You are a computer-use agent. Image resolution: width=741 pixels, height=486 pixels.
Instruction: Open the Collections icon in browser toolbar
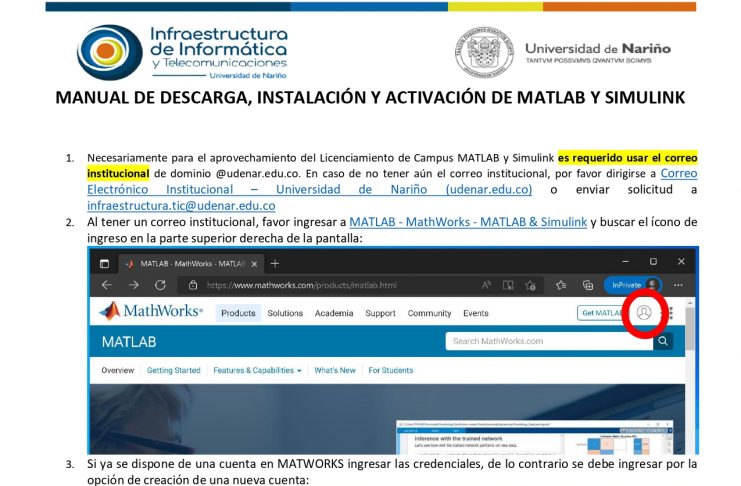pos(588,285)
